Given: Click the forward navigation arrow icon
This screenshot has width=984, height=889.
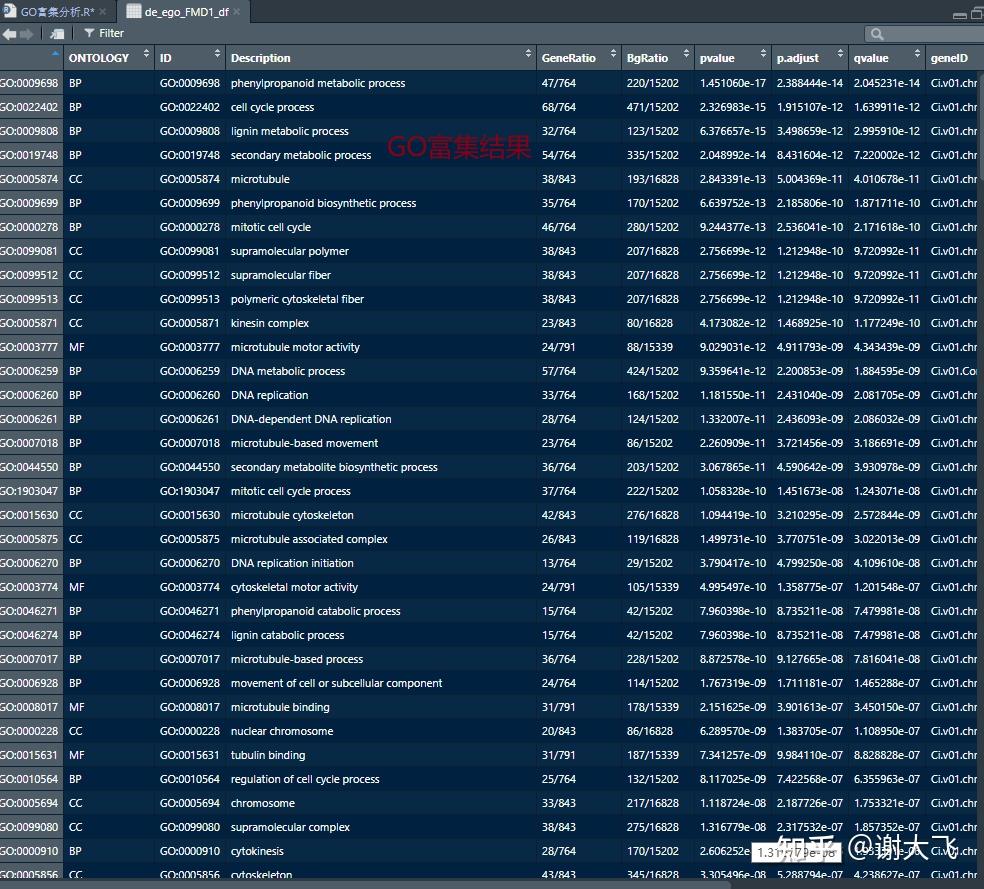Looking at the screenshot, I should (26, 34).
